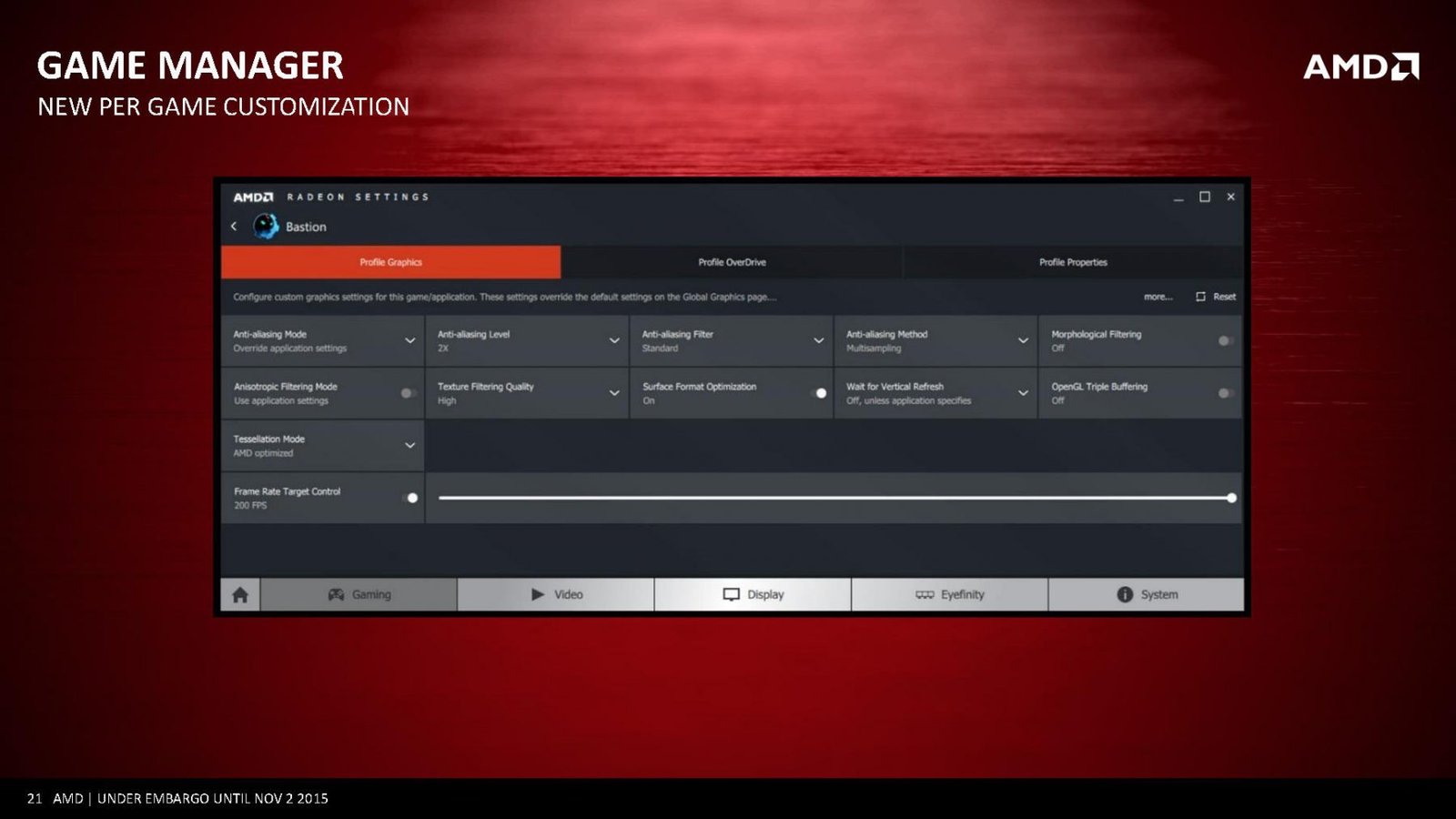Go back using the arrow beside Bastion
Viewport: 1456px width, 819px height.
234,226
